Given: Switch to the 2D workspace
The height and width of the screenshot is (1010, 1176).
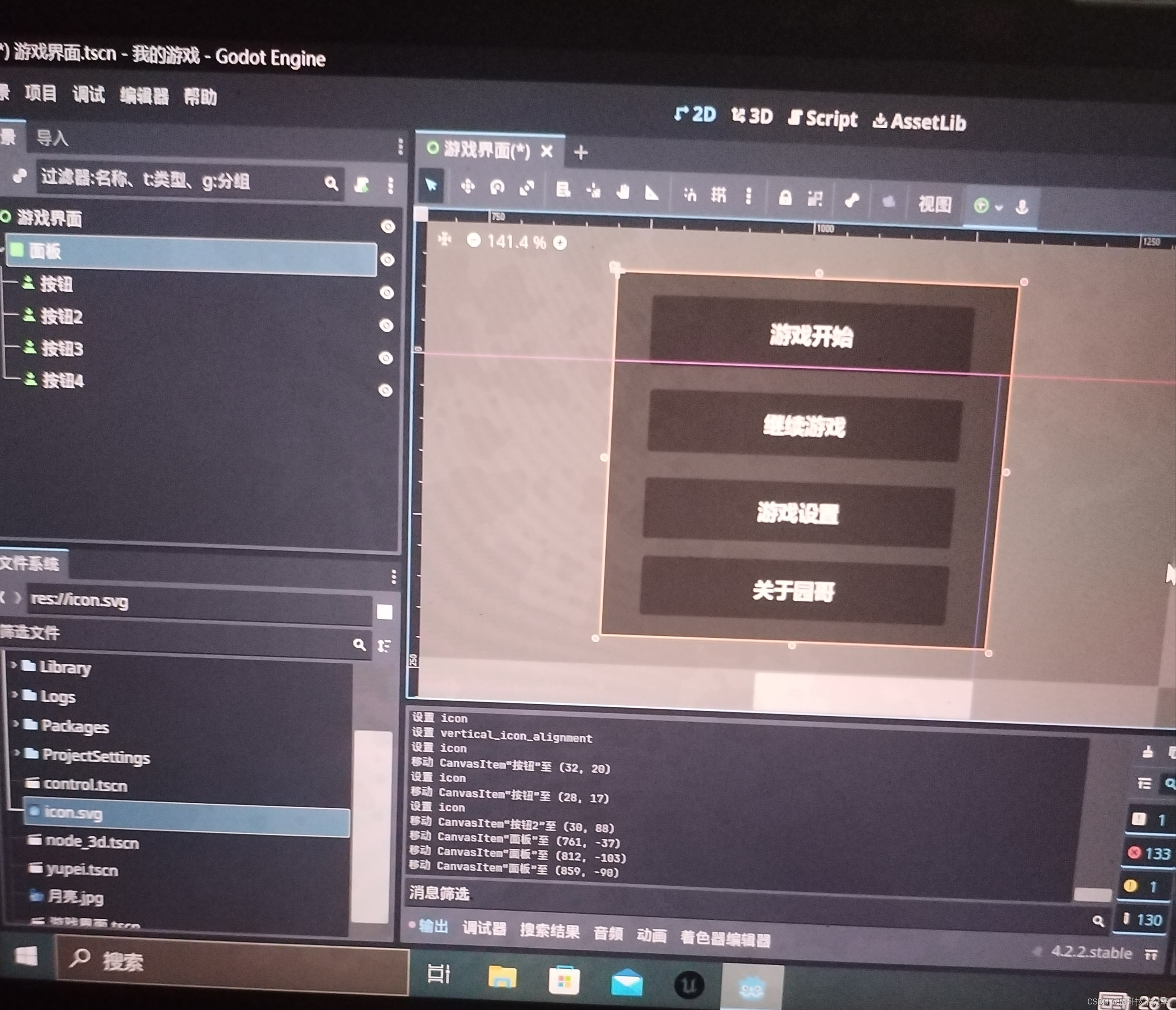Looking at the screenshot, I should click(x=695, y=114).
